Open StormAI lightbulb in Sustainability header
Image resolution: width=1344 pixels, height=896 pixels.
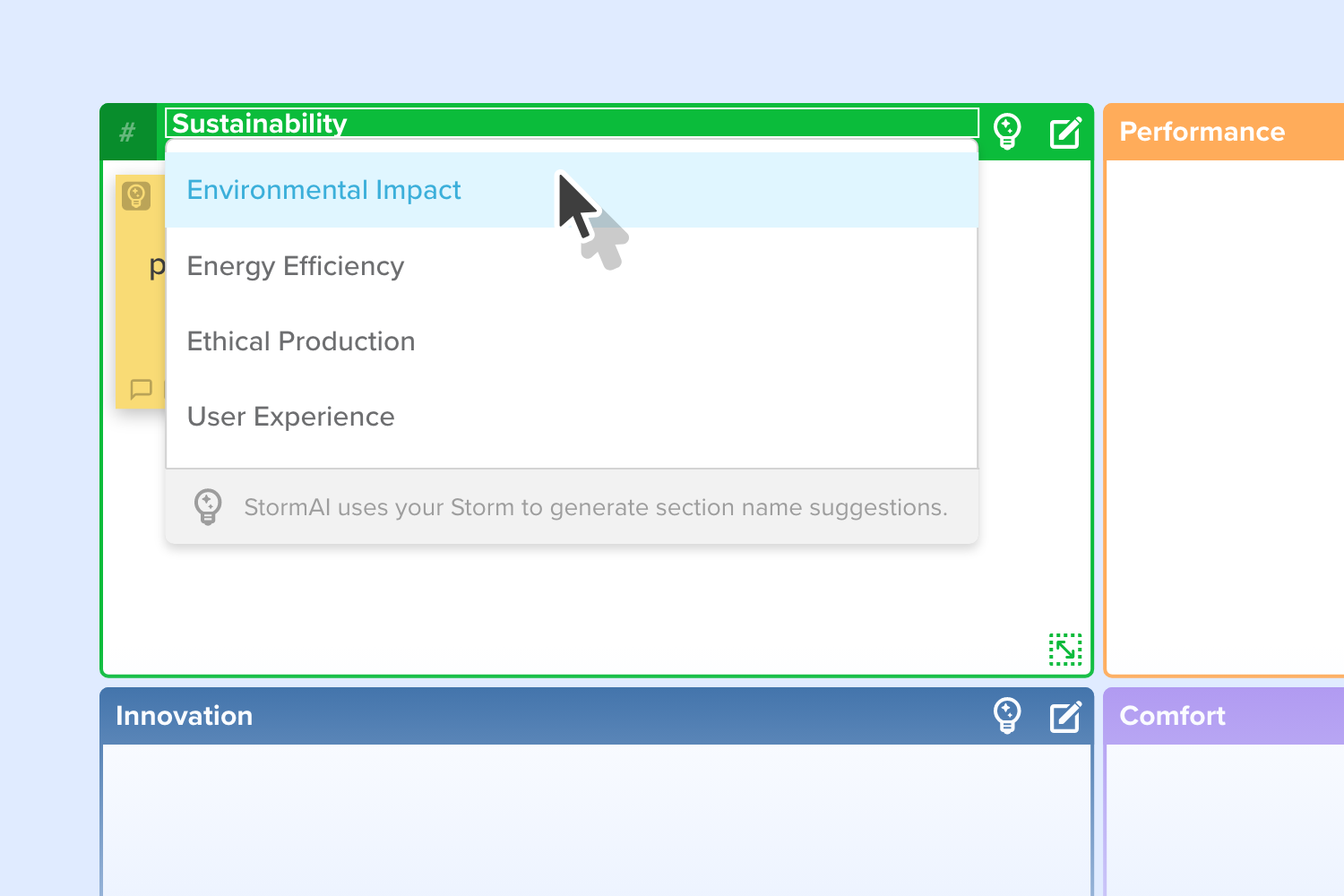tap(1007, 132)
